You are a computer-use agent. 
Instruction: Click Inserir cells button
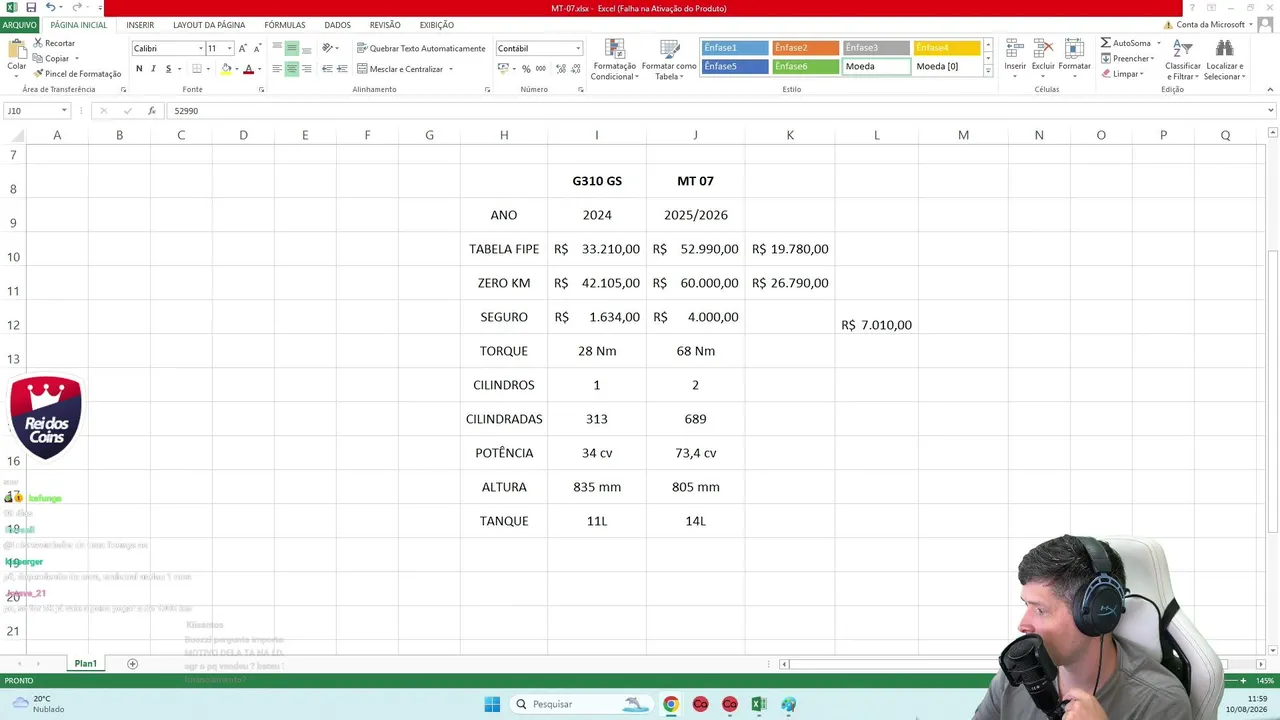click(x=1015, y=59)
